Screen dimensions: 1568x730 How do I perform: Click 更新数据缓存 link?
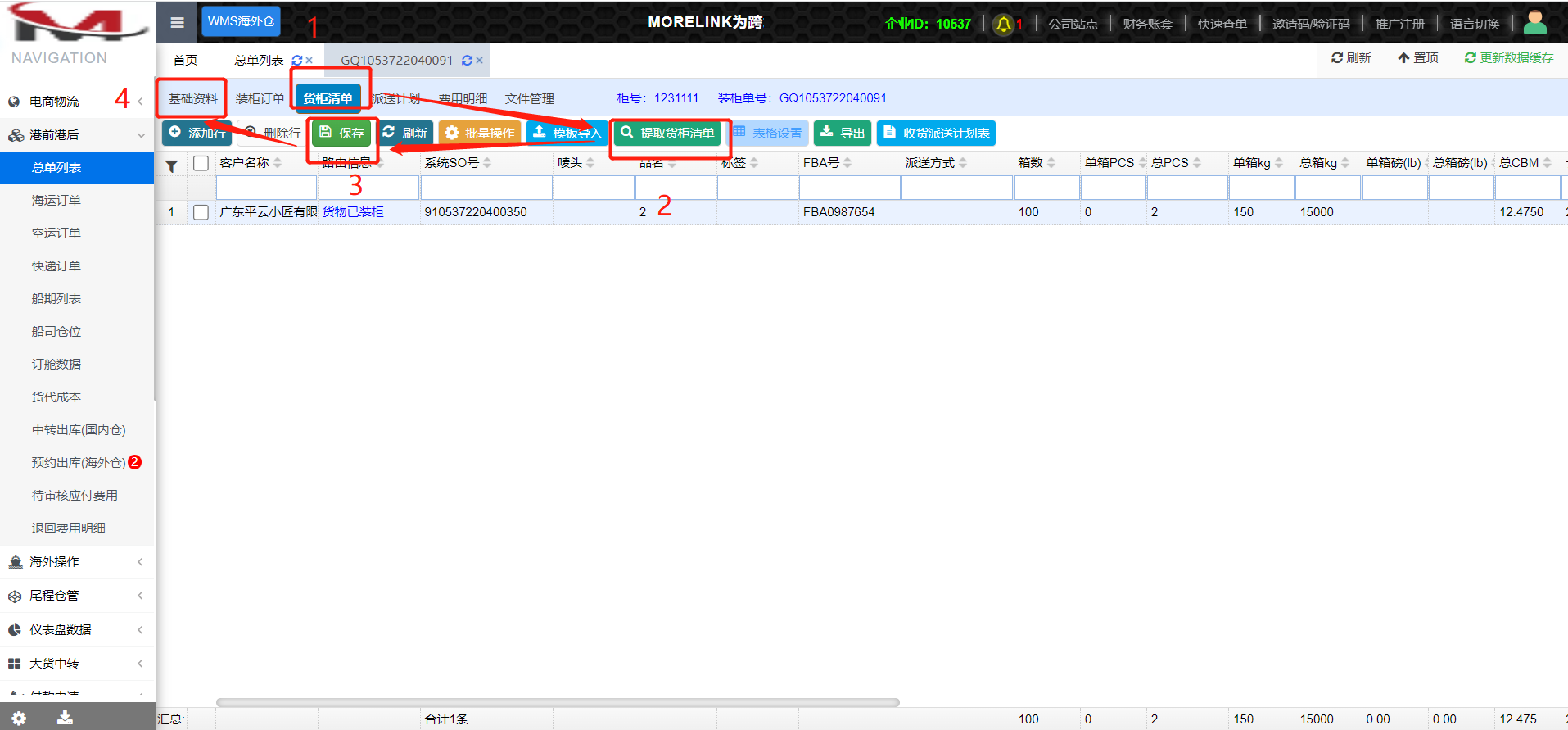(1509, 58)
